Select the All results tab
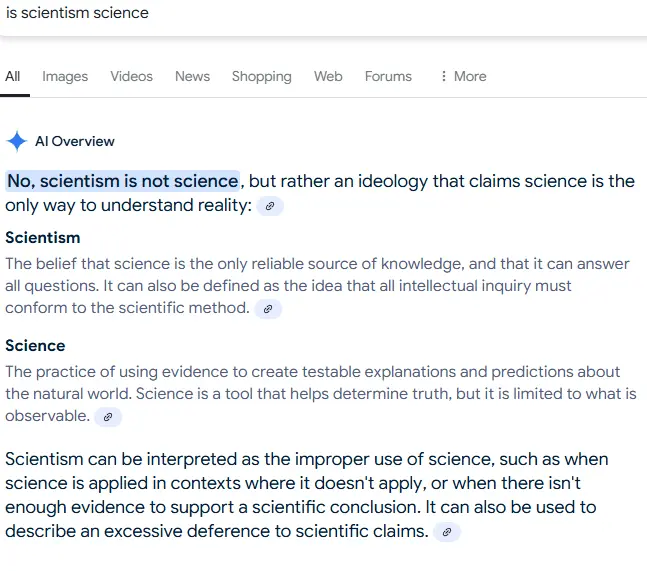 (13, 76)
